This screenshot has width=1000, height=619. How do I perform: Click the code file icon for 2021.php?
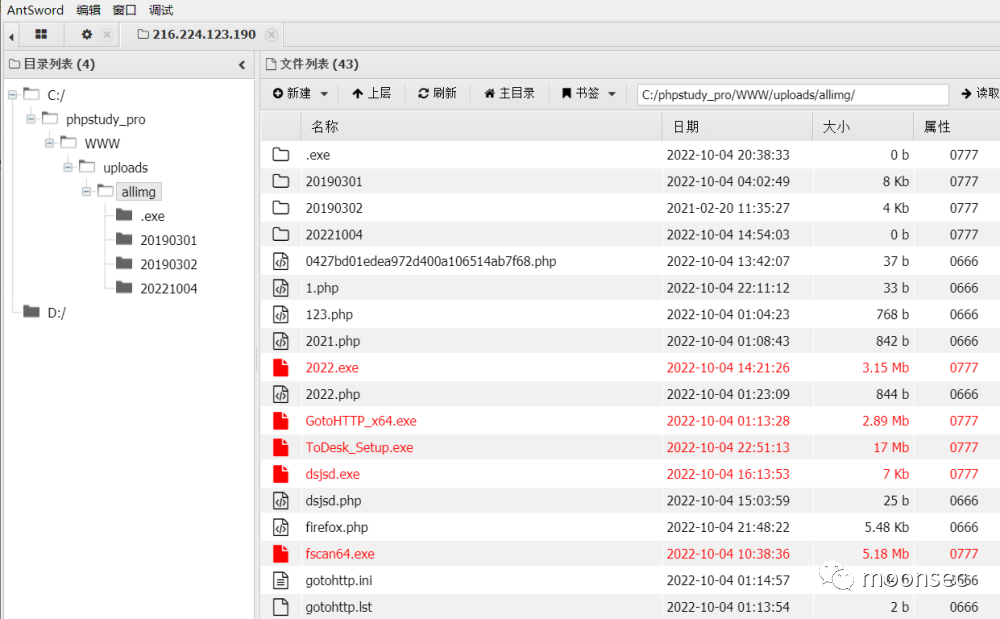[x=281, y=341]
